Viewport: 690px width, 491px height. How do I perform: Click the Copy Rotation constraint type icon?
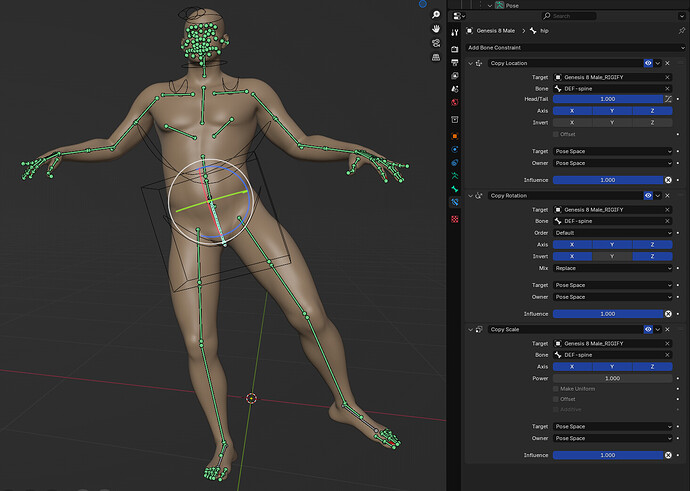point(479,196)
